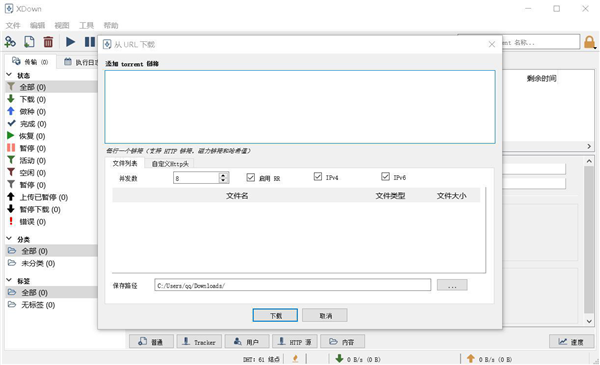Image resolution: width=600 pixels, height=365 pixels.
Task: Click the 文件大小 column header
Action: 452,196
